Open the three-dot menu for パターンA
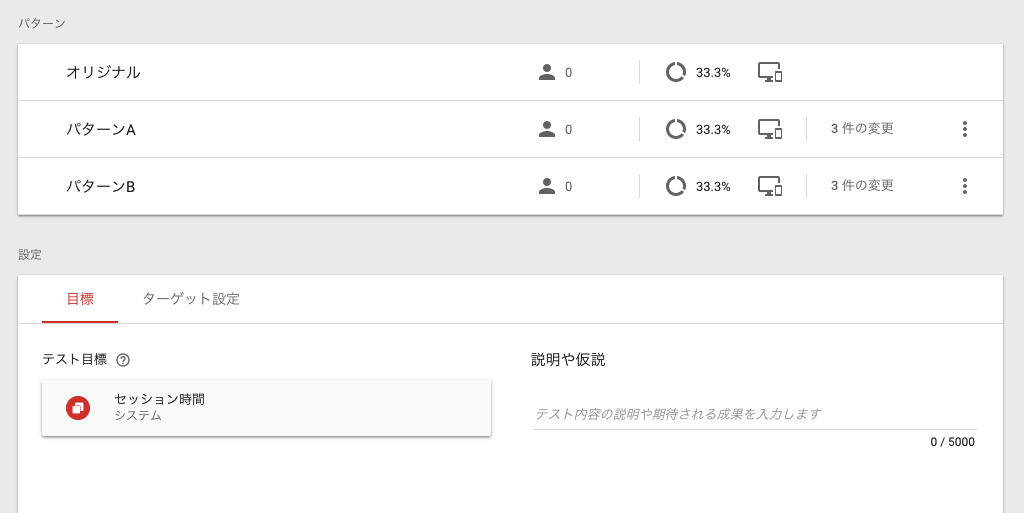The height and width of the screenshot is (513, 1024). 965,129
